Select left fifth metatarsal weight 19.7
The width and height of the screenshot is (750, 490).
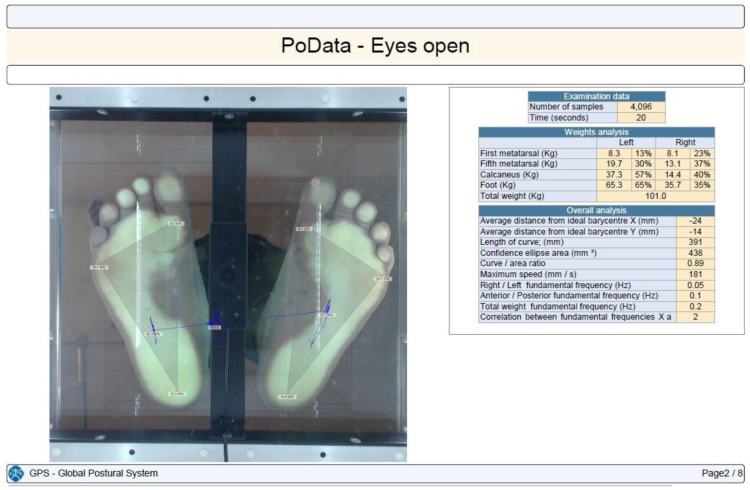point(614,164)
